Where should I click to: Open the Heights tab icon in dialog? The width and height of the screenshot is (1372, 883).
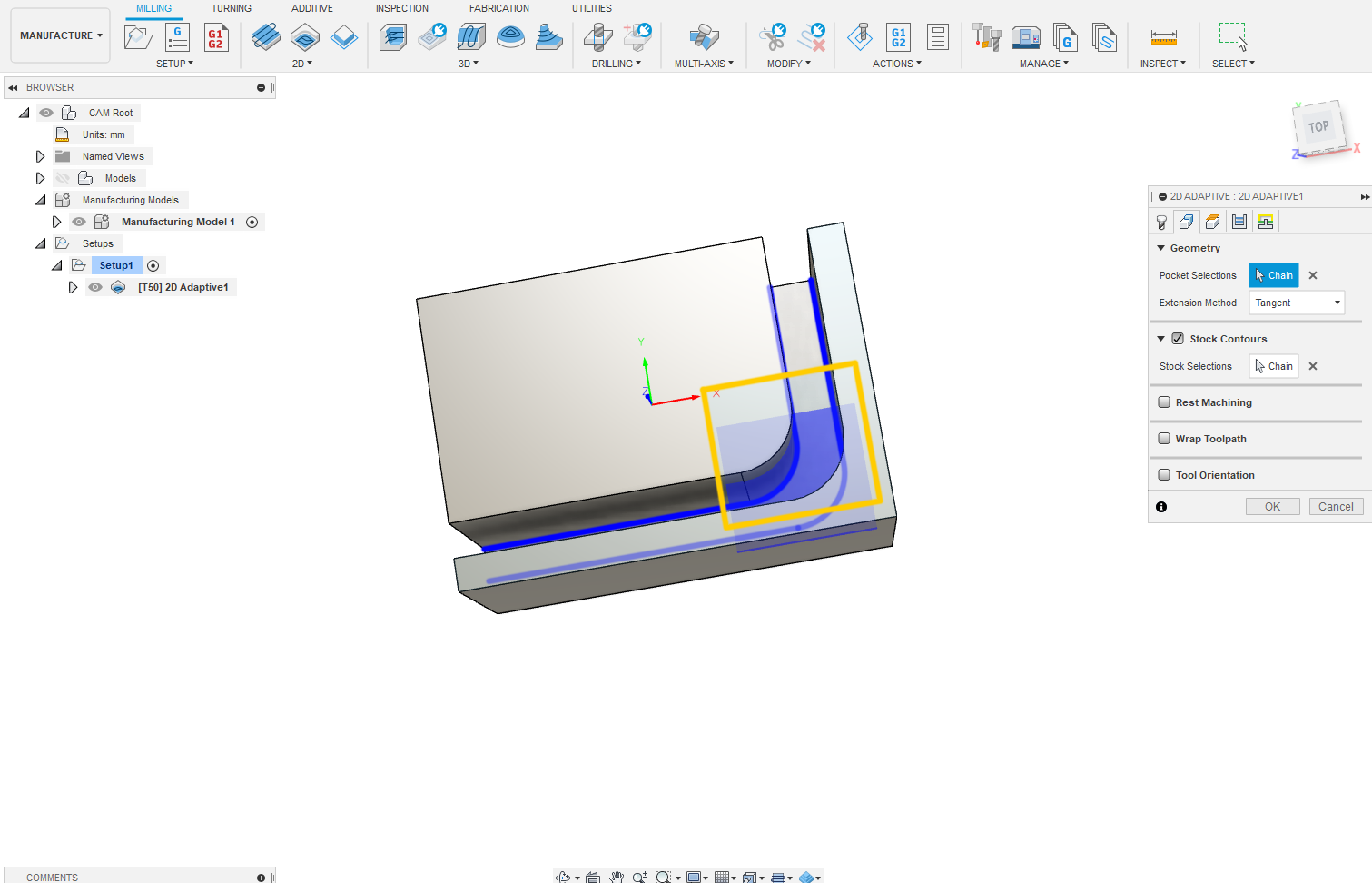click(1212, 222)
